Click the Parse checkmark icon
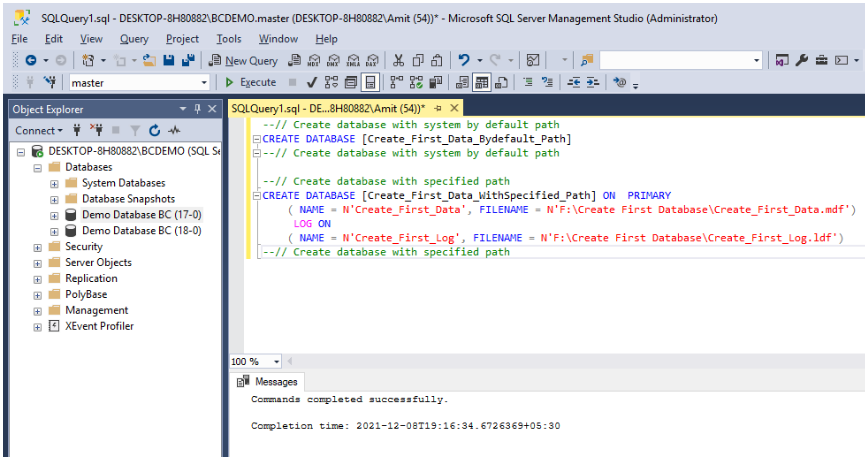Screen dimensions: 865x457 pyautogui.click(x=312, y=82)
